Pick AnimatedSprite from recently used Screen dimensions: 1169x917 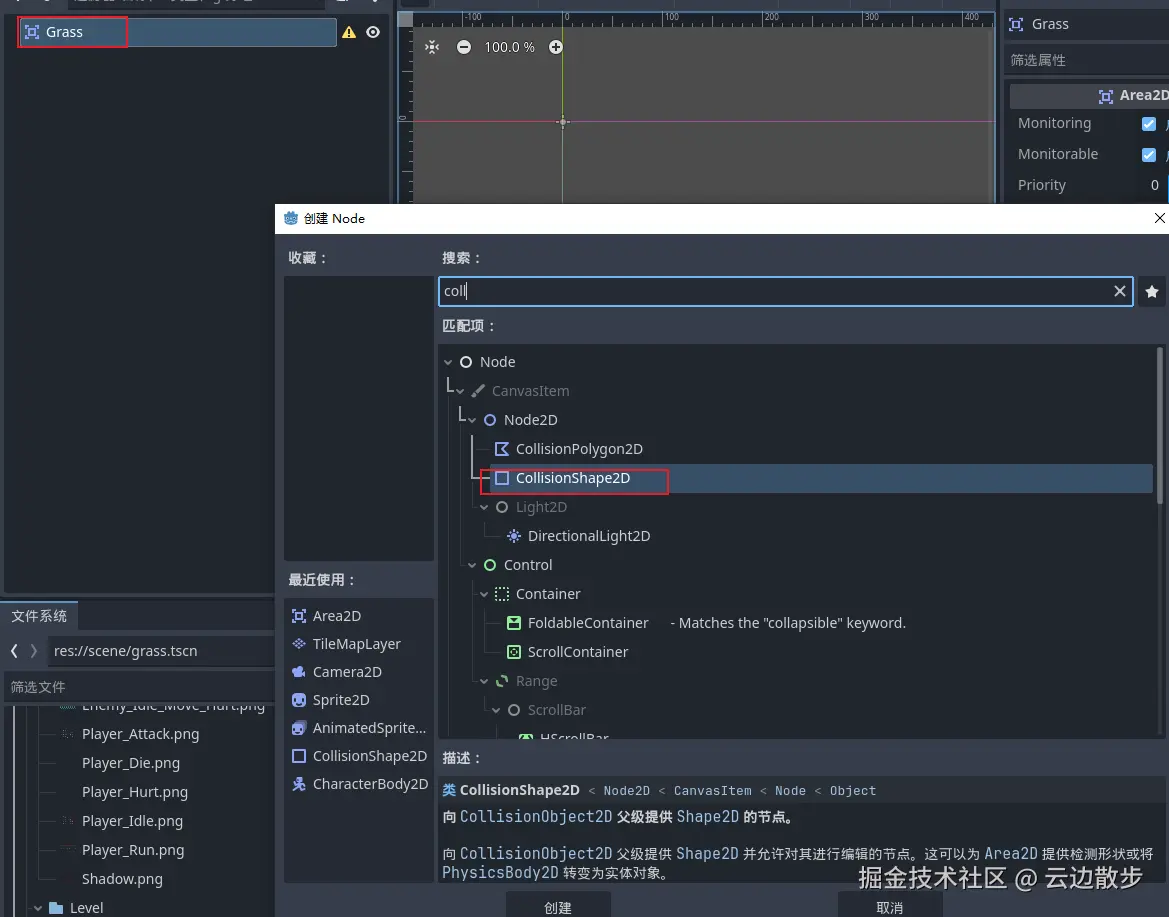(359, 728)
